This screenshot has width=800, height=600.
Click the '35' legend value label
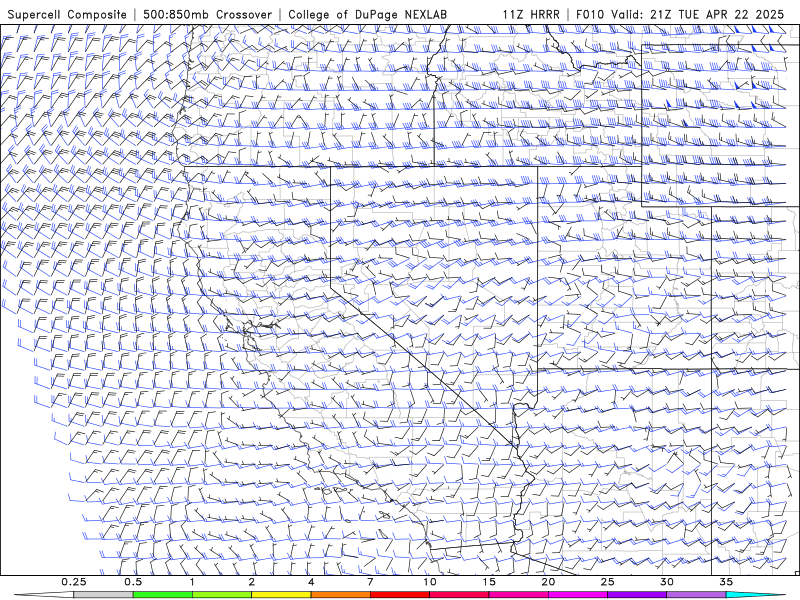726,582
